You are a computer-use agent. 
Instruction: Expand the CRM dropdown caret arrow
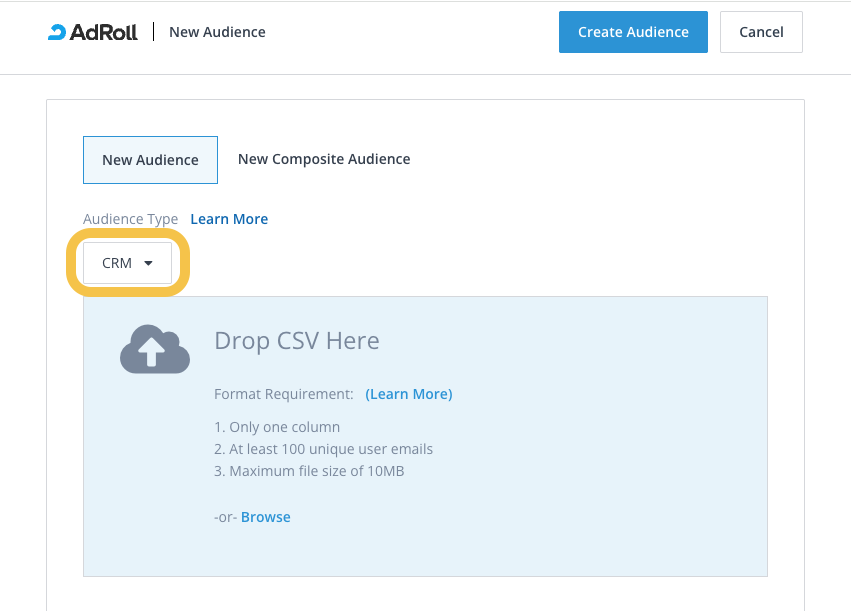149,264
